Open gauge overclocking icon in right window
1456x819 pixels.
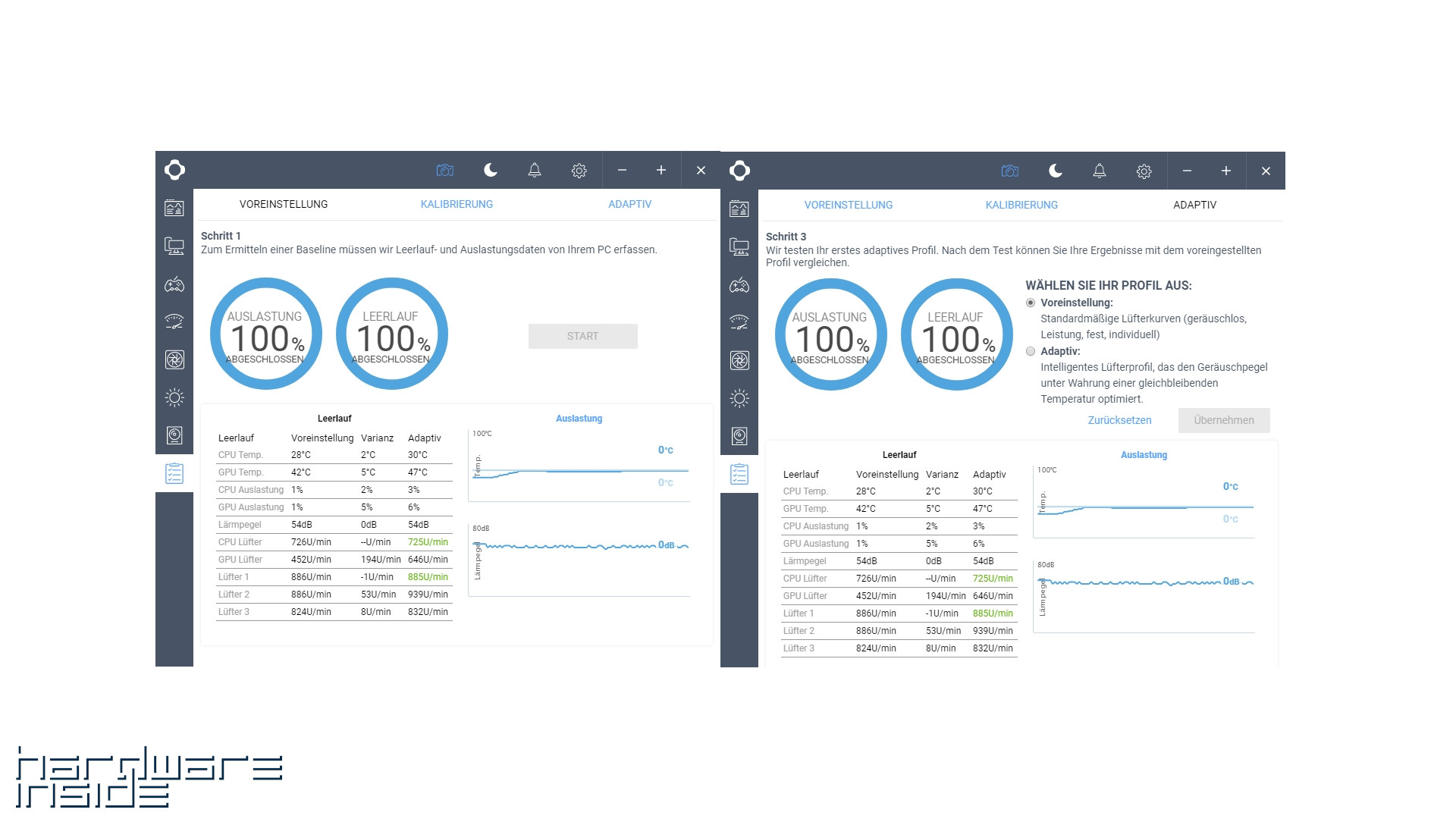point(739,322)
